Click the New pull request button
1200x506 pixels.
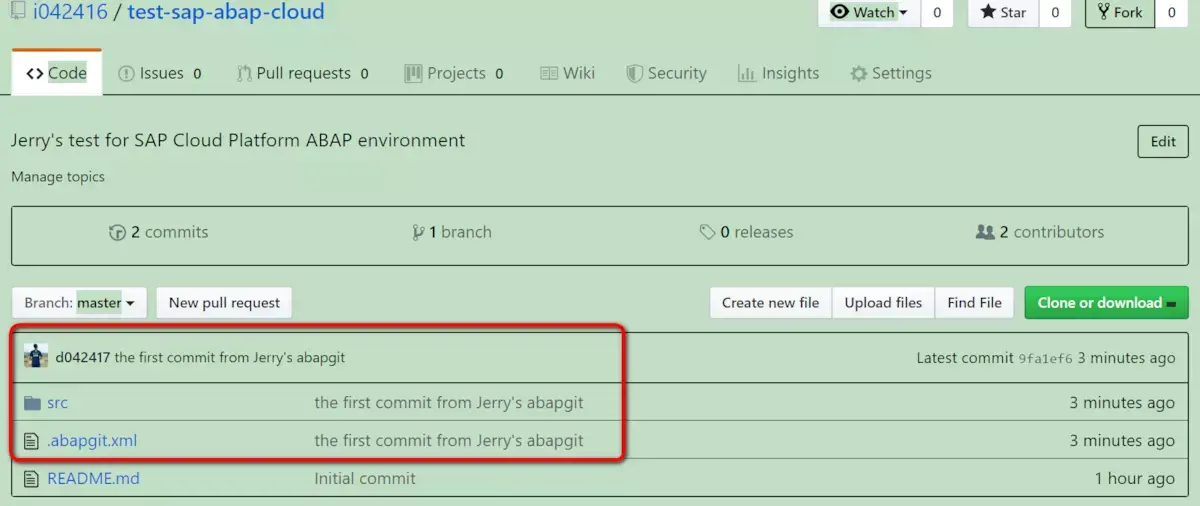point(224,303)
